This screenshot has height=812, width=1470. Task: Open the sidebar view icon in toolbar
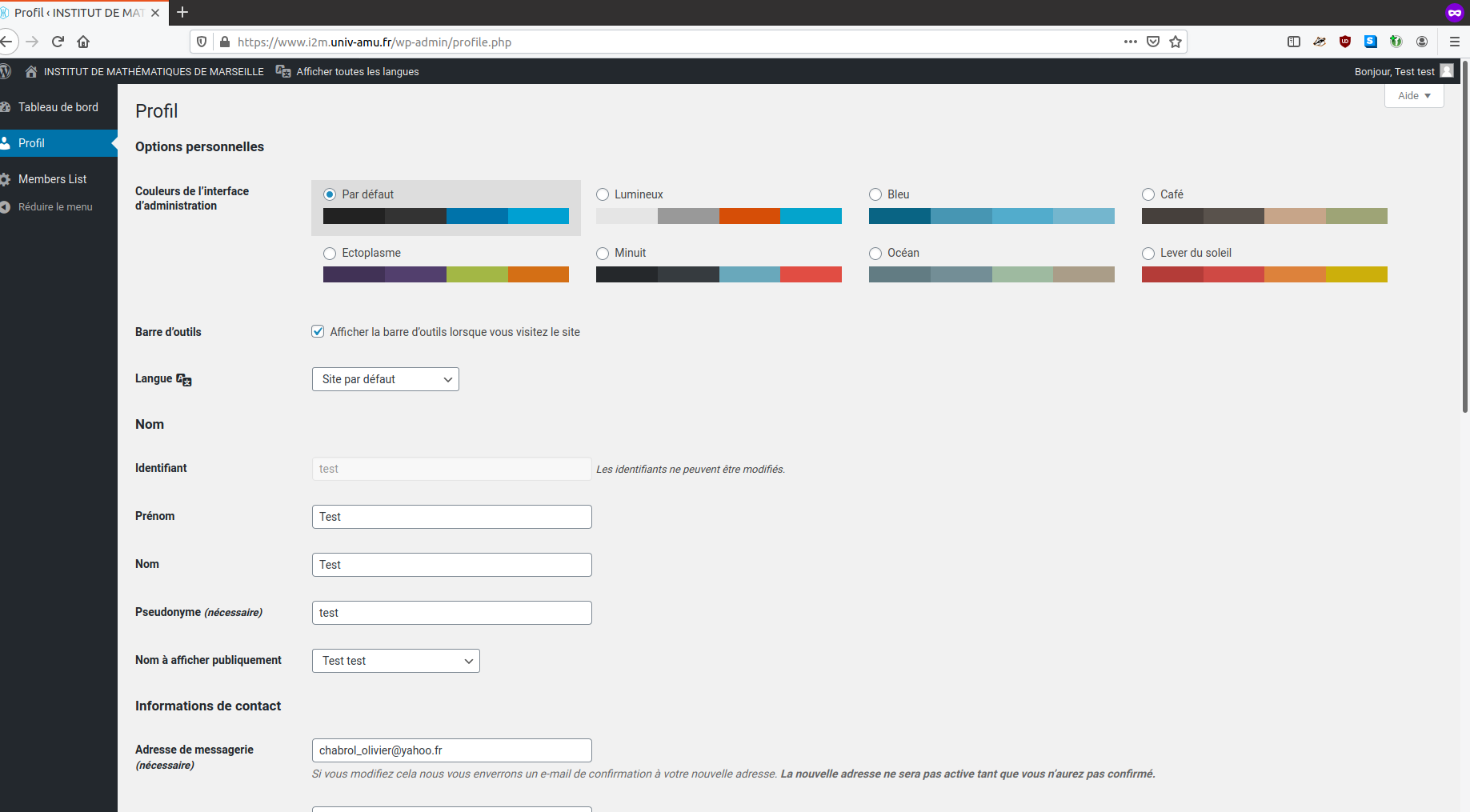tap(1294, 42)
